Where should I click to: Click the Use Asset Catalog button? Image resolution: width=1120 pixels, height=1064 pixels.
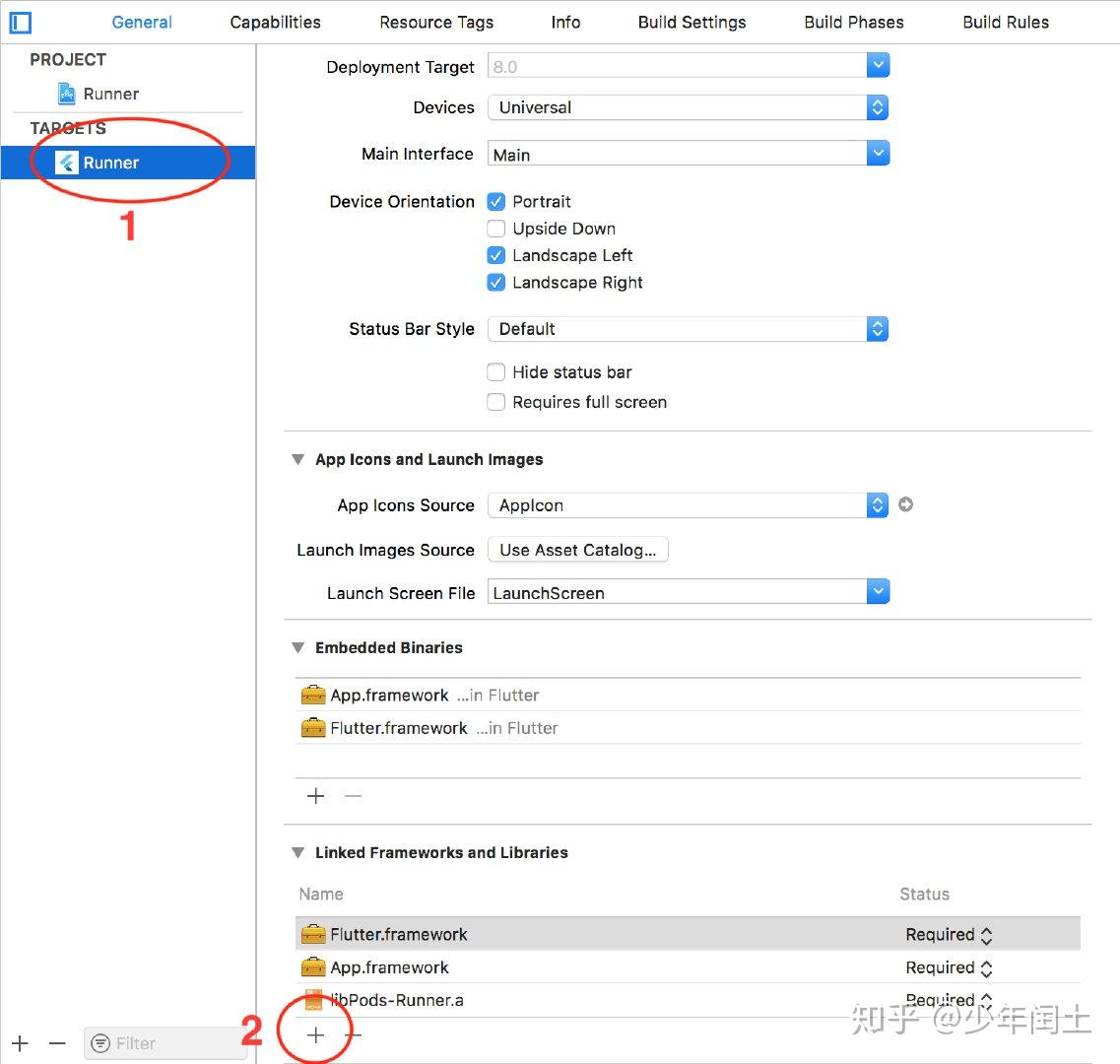pos(577,550)
